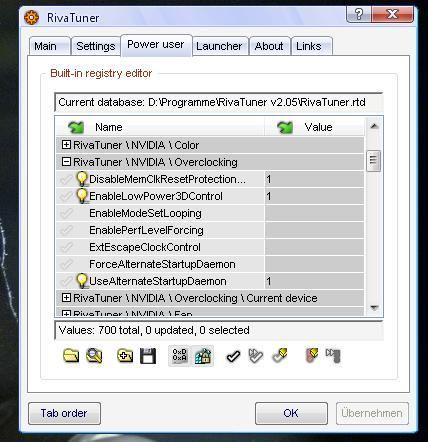Toggle checkmark for ForceAlternateStartupDaemon row

(x=66, y=264)
